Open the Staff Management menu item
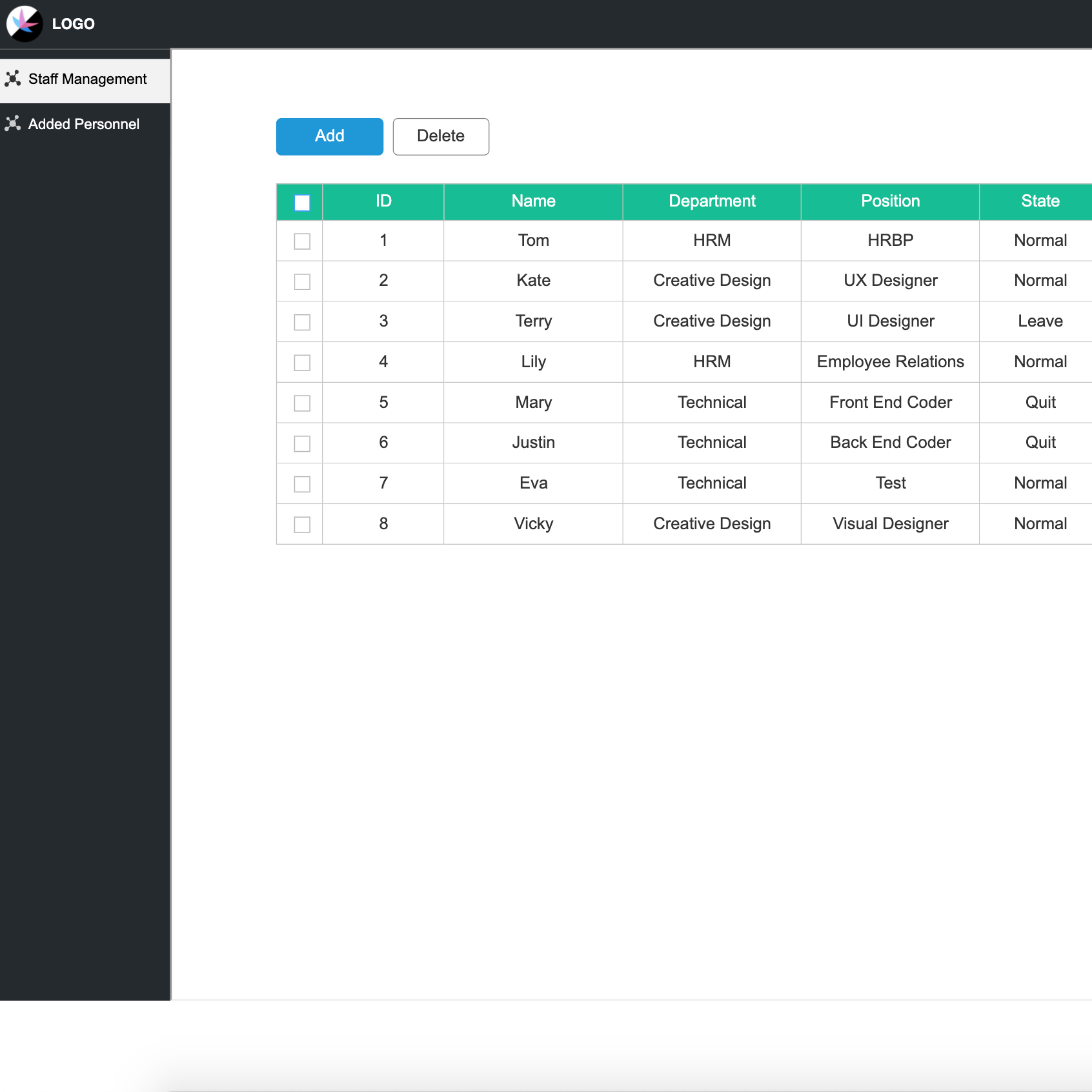Screen dimensions: 1092x1092 pos(87,79)
